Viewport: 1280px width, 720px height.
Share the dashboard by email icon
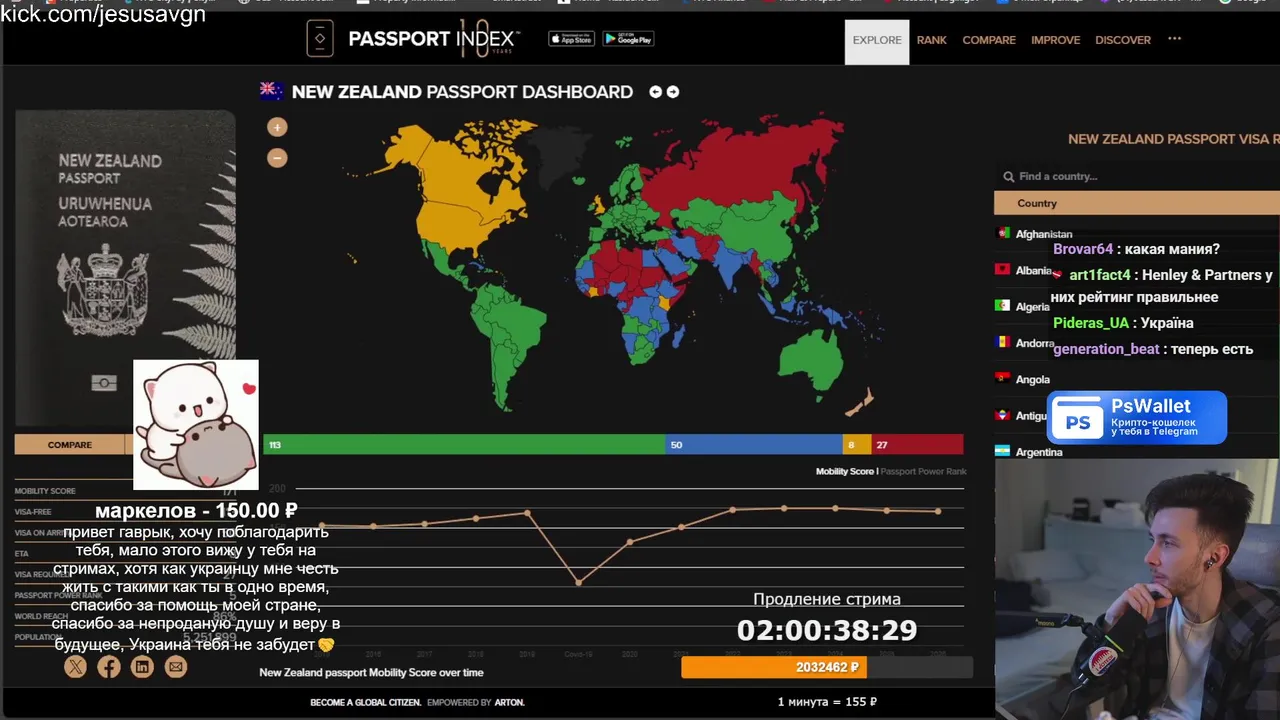coord(176,667)
